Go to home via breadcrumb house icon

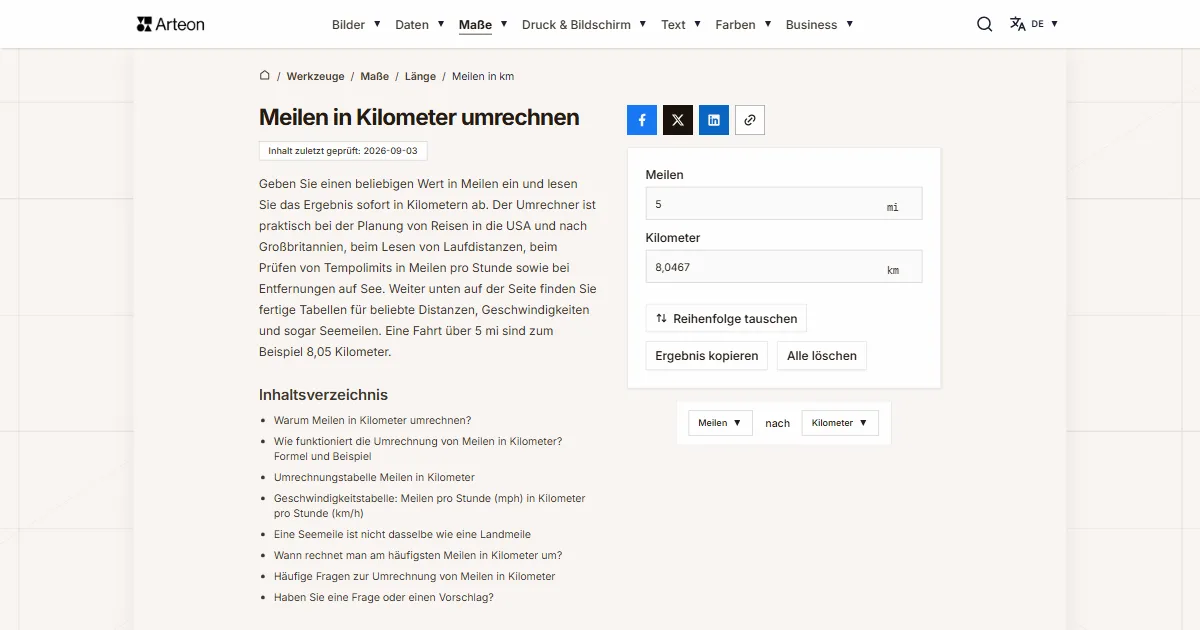[x=265, y=75]
